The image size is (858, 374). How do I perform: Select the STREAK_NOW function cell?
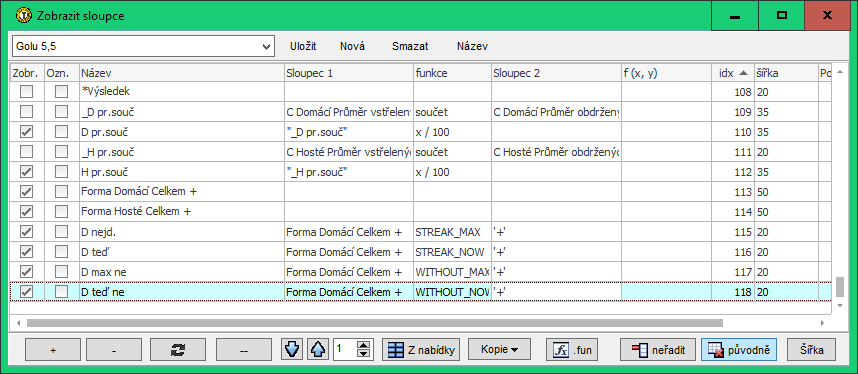click(x=452, y=252)
